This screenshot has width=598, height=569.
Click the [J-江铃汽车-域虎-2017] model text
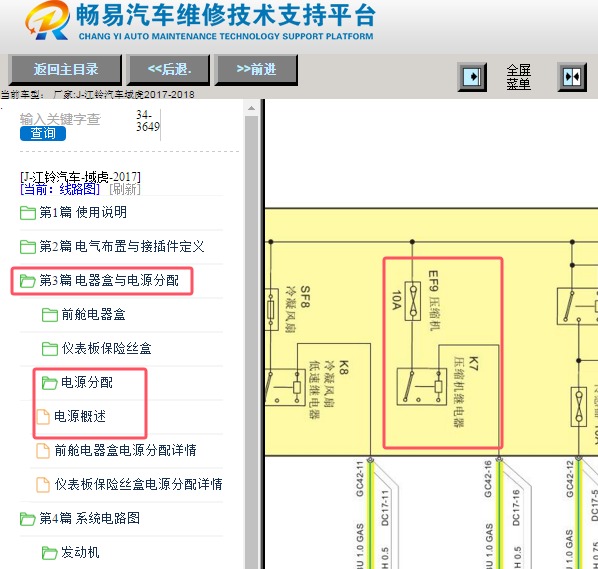pyautogui.click(x=80, y=177)
